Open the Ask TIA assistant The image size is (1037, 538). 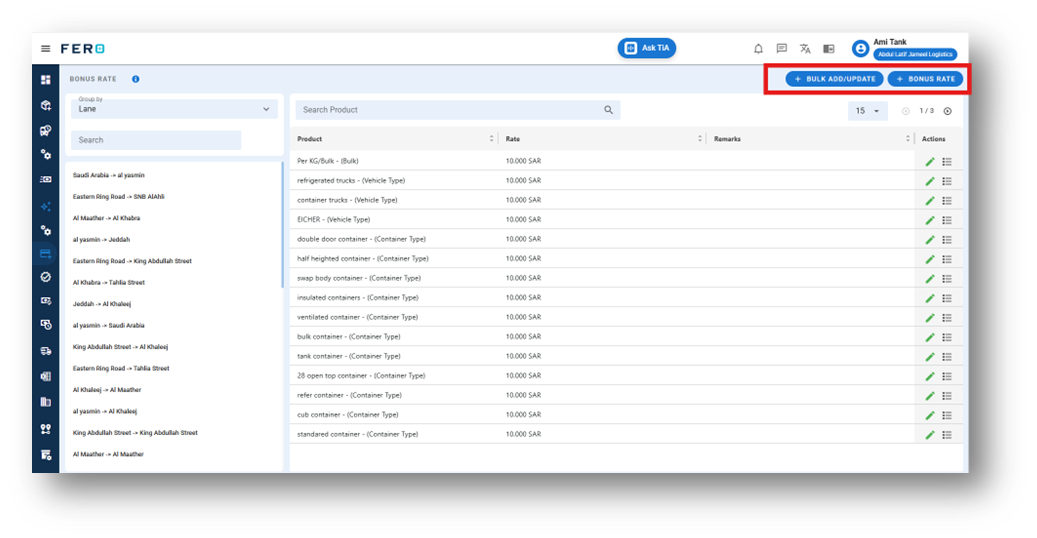tap(647, 48)
